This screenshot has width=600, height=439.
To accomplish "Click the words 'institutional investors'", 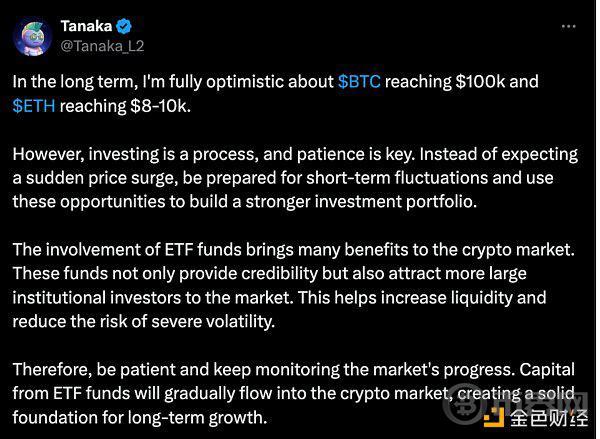I will [96, 298].
